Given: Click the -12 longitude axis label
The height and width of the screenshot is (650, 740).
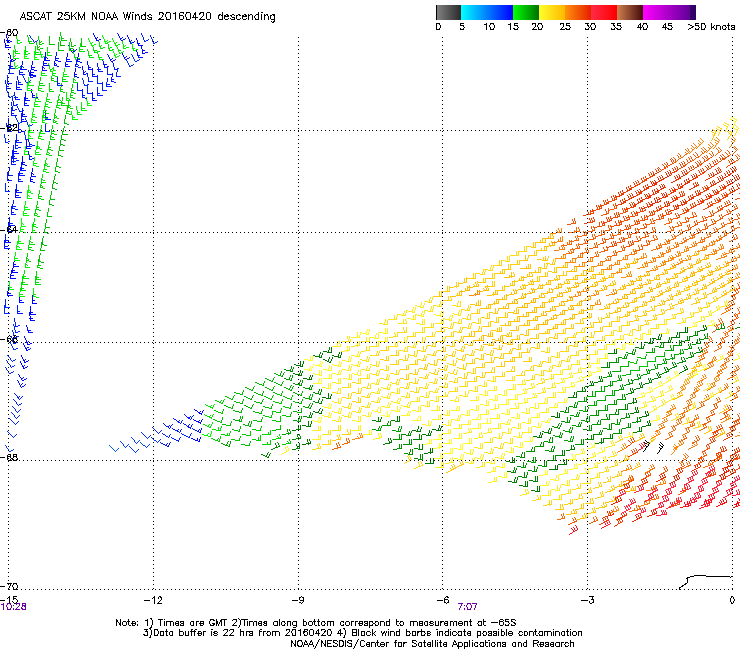Looking at the screenshot, I should click(153, 599).
